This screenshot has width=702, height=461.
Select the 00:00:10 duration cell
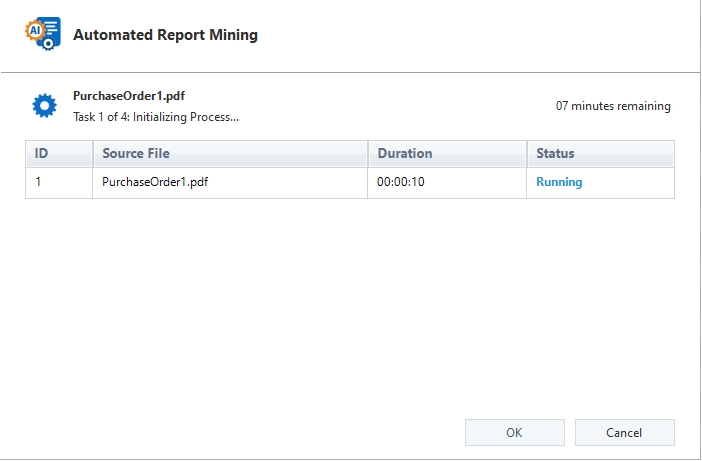[x=400, y=182]
